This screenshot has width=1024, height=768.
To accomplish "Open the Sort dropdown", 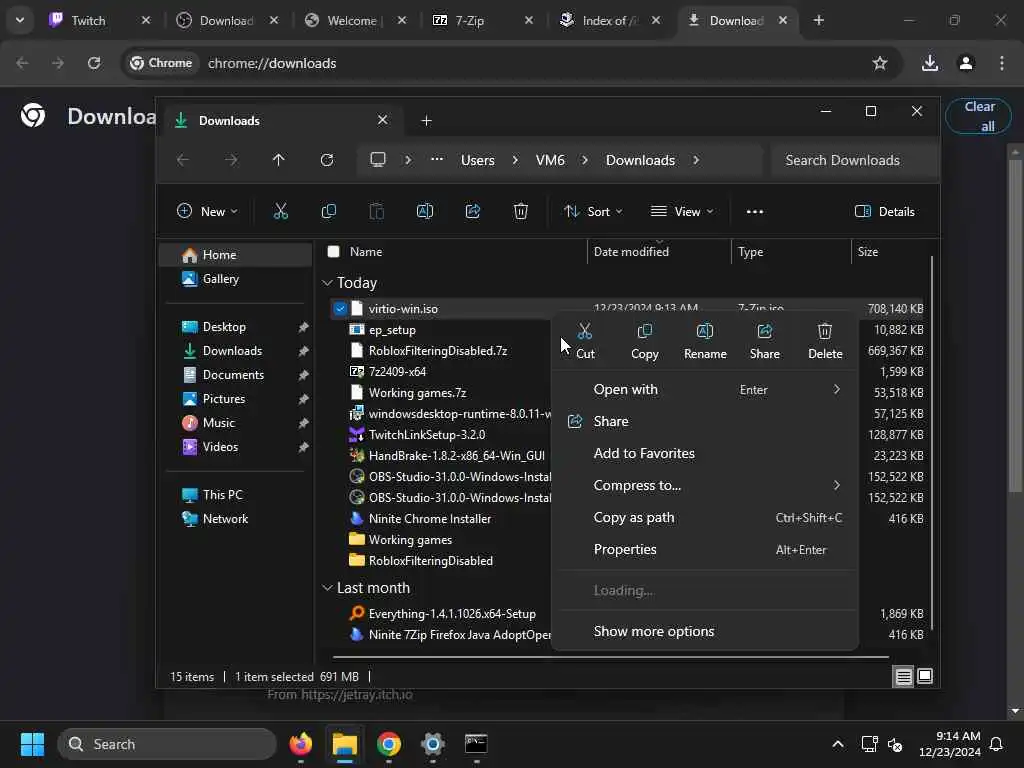I will [x=593, y=212].
